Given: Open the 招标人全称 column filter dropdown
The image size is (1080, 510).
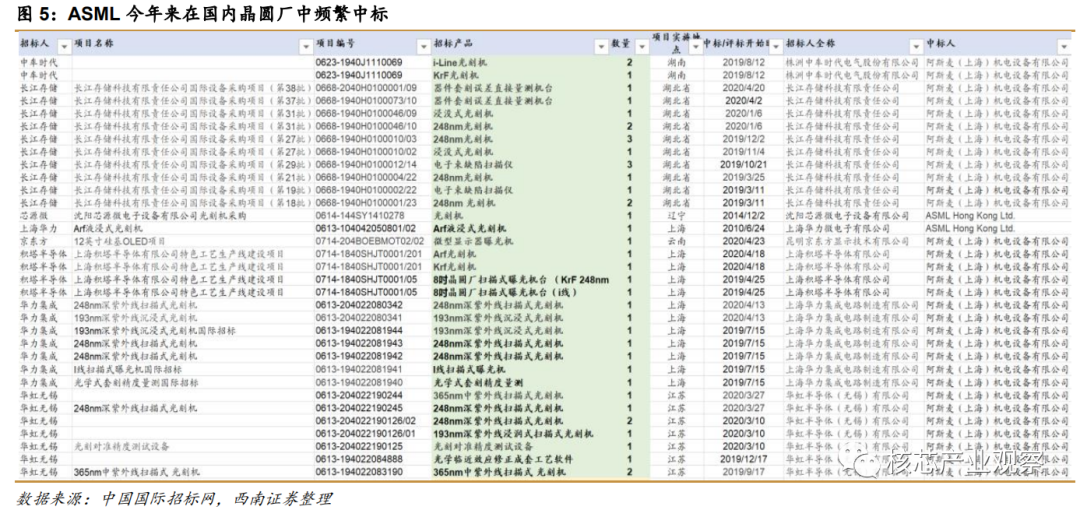Looking at the screenshot, I should (915, 45).
